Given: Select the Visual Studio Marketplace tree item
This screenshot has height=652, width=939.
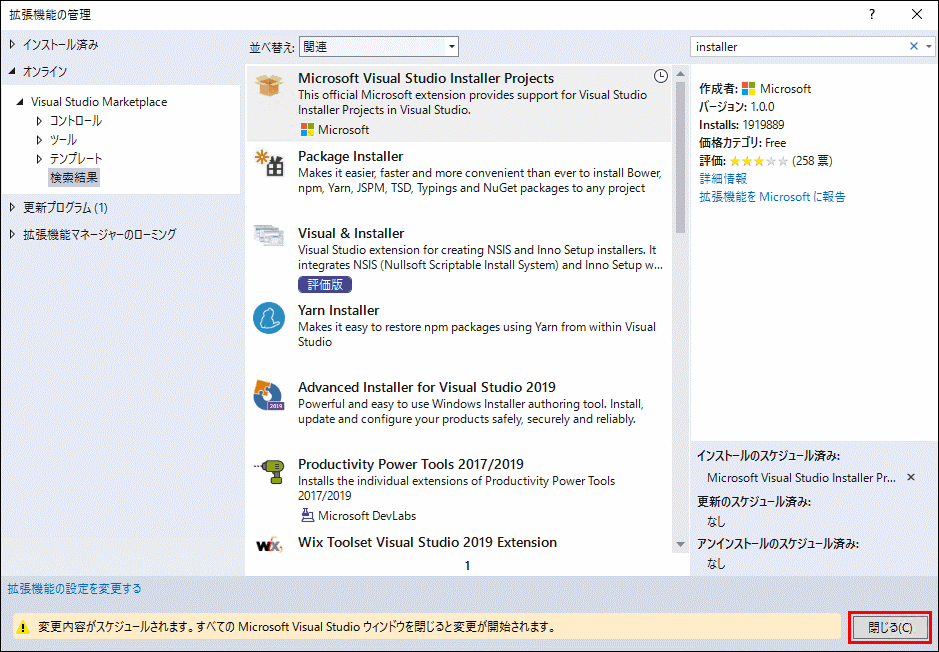Looking at the screenshot, I should pos(99,102).
